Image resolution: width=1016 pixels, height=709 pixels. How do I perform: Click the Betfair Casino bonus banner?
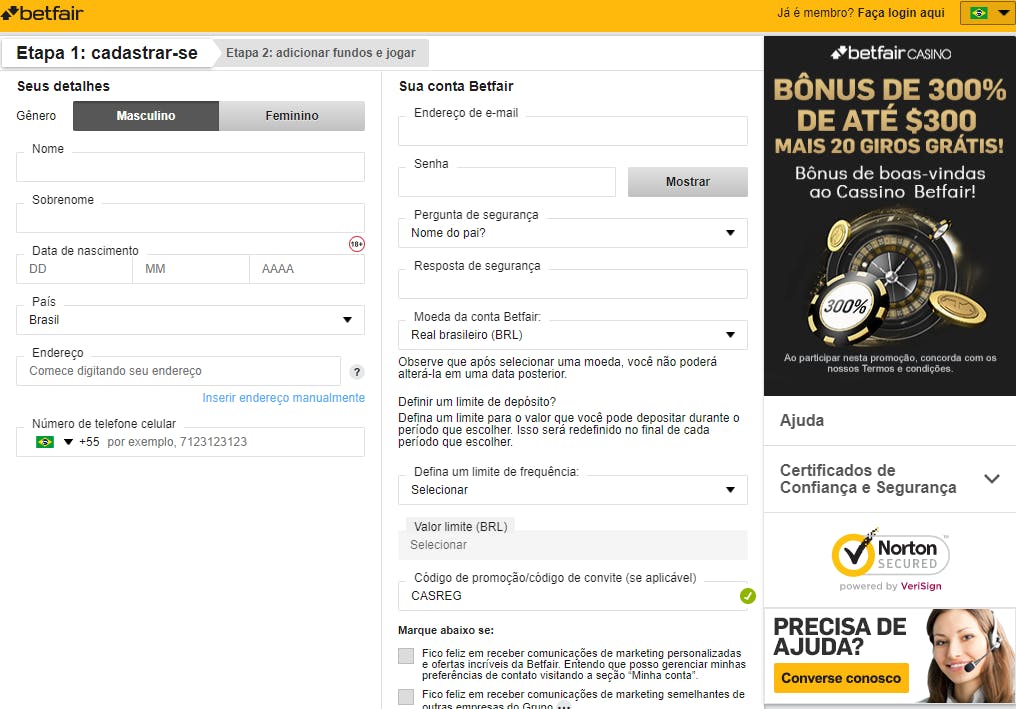[889, 215]
